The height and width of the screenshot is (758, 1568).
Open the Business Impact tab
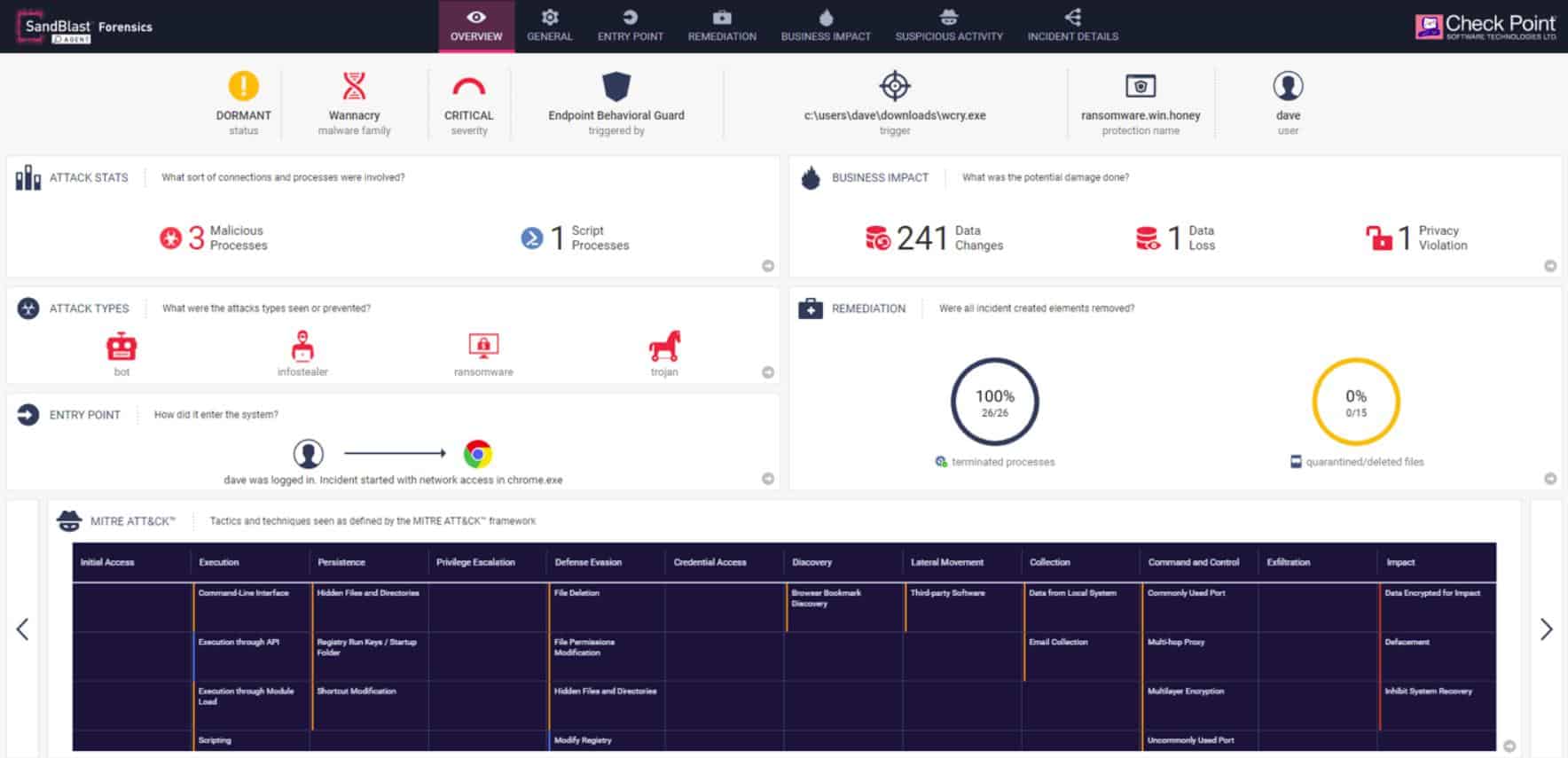(x=826, y=27)
